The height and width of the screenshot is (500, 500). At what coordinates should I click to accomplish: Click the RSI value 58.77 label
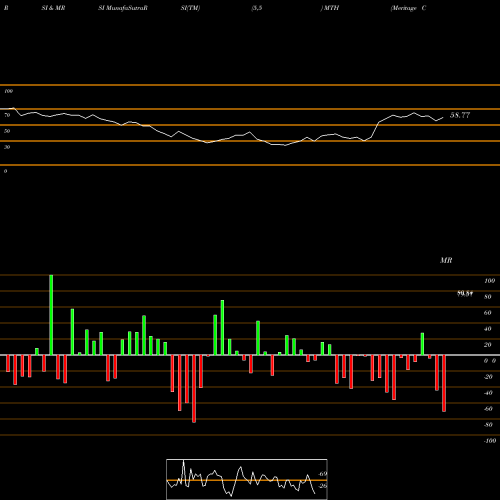tap(460, 115)
